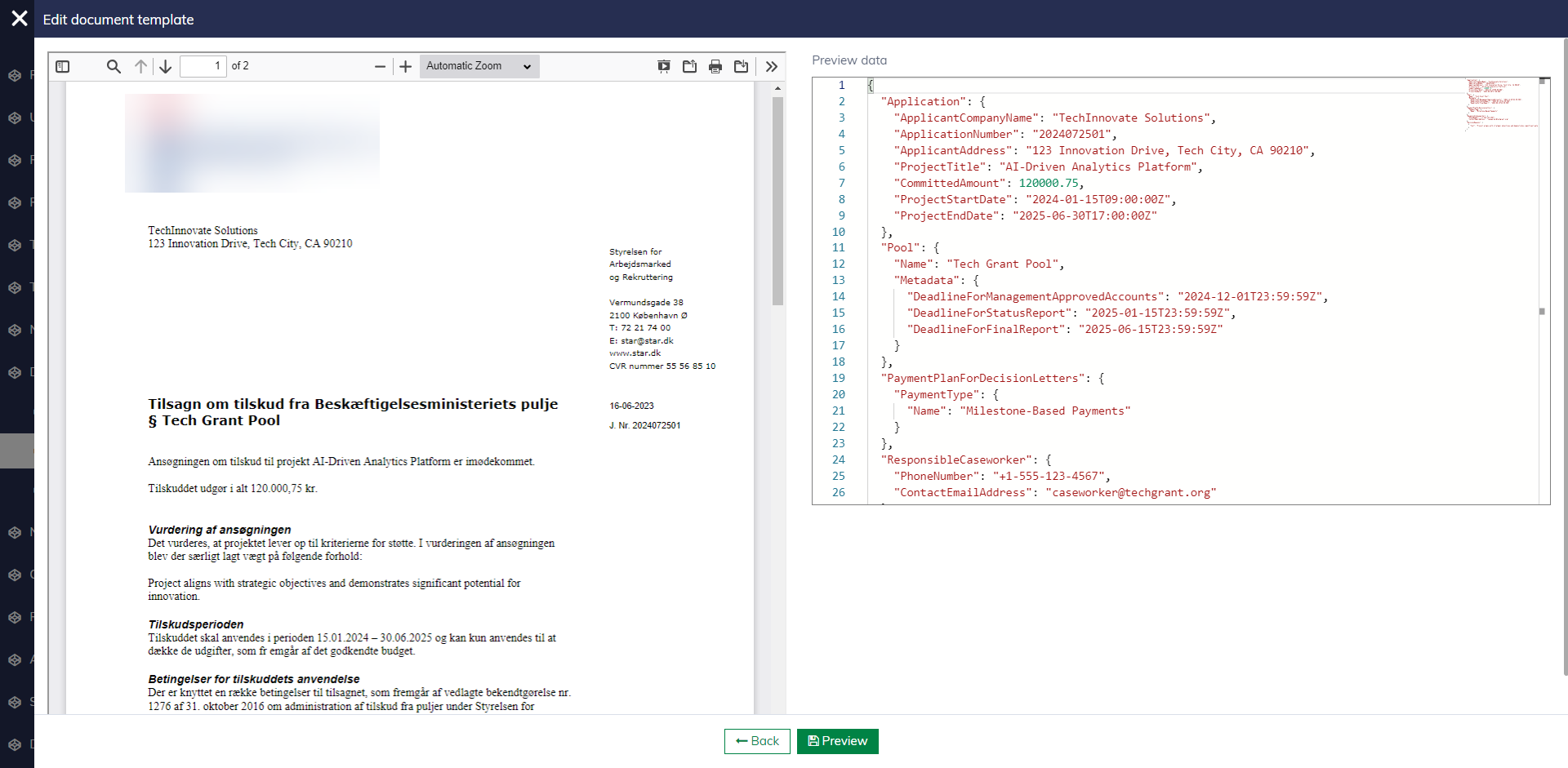
Task: Go to next PDF page
Action: coord(166,66)
